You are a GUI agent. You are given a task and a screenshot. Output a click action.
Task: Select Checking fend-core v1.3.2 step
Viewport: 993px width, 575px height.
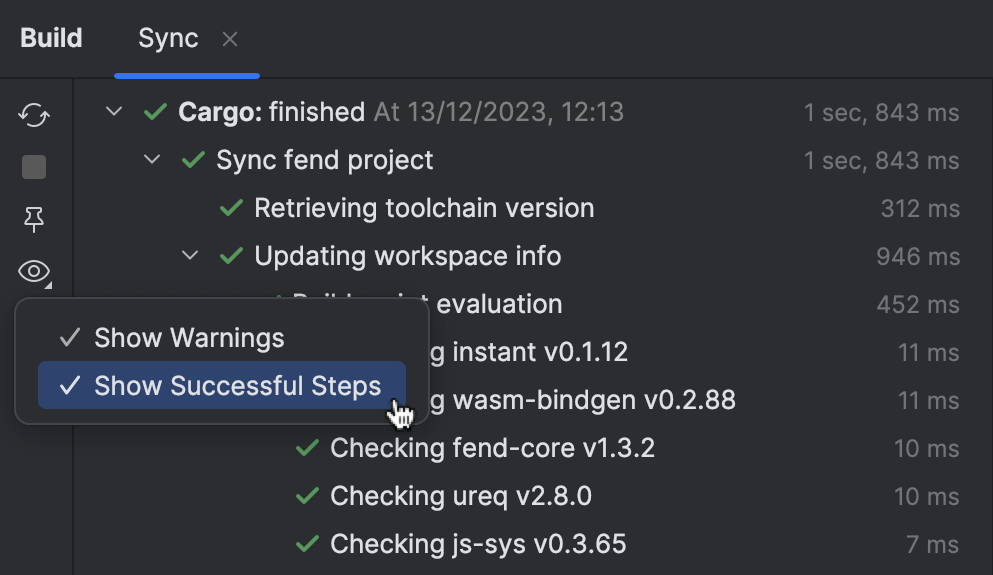[492, 448]
